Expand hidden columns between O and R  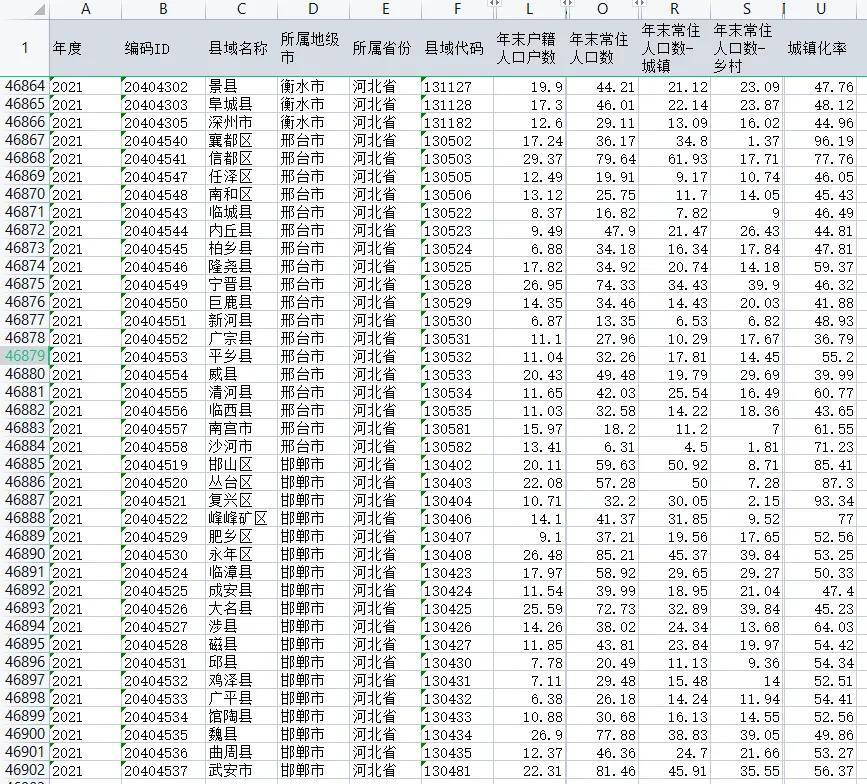point(639,3)
